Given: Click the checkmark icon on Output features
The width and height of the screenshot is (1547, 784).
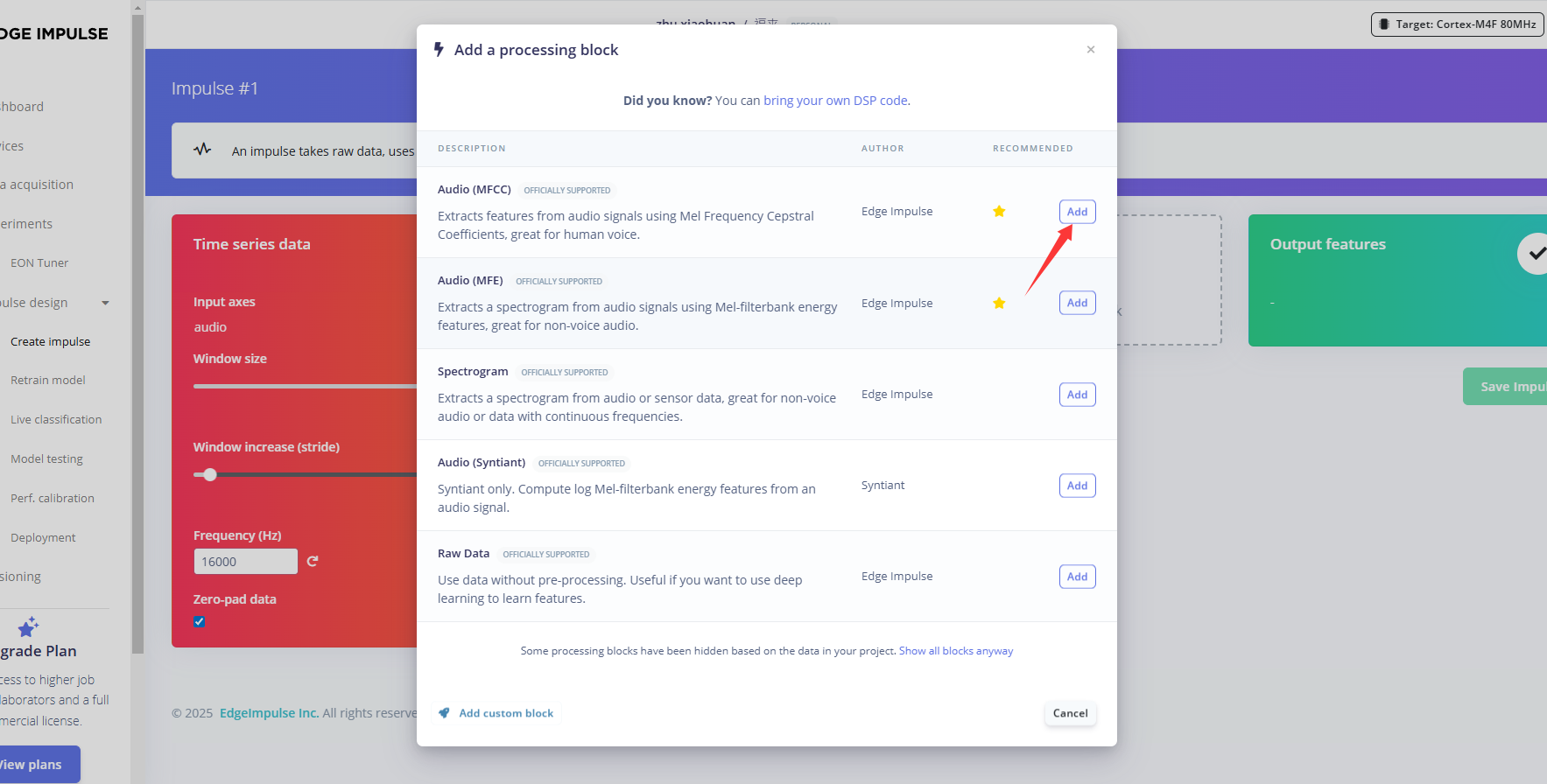Looking at the screenshot, I should pos(1535,254).
